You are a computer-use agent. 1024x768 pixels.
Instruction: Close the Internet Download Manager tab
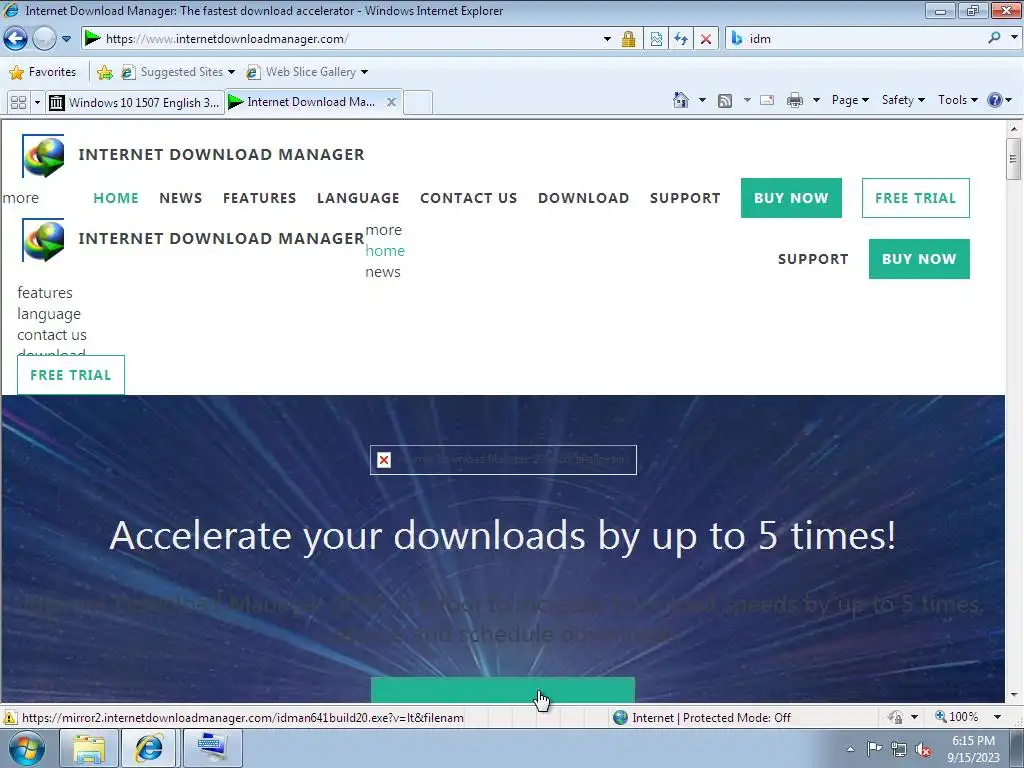point(391,102)
